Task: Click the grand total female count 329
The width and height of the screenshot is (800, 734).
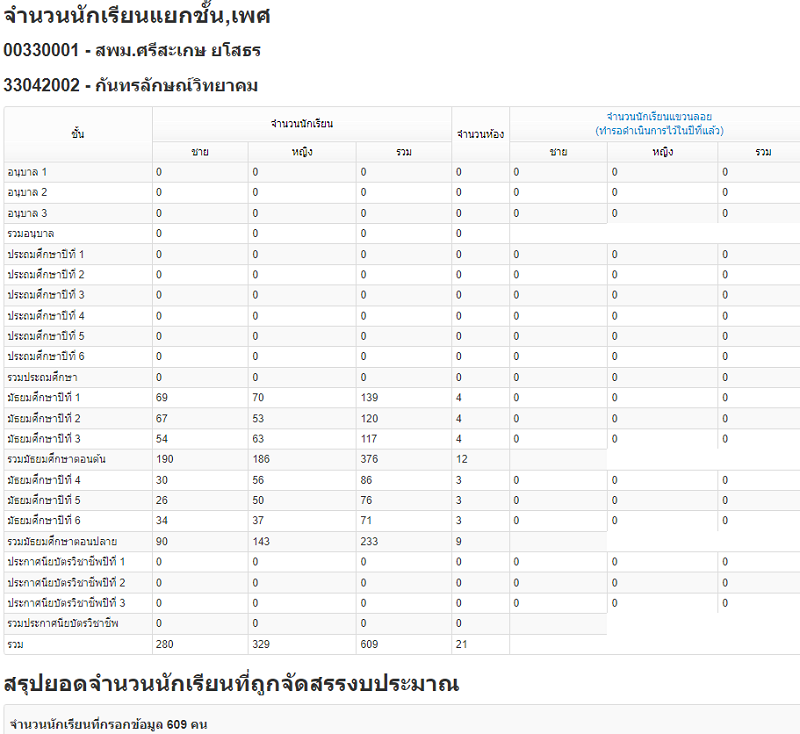Action: 261,644
